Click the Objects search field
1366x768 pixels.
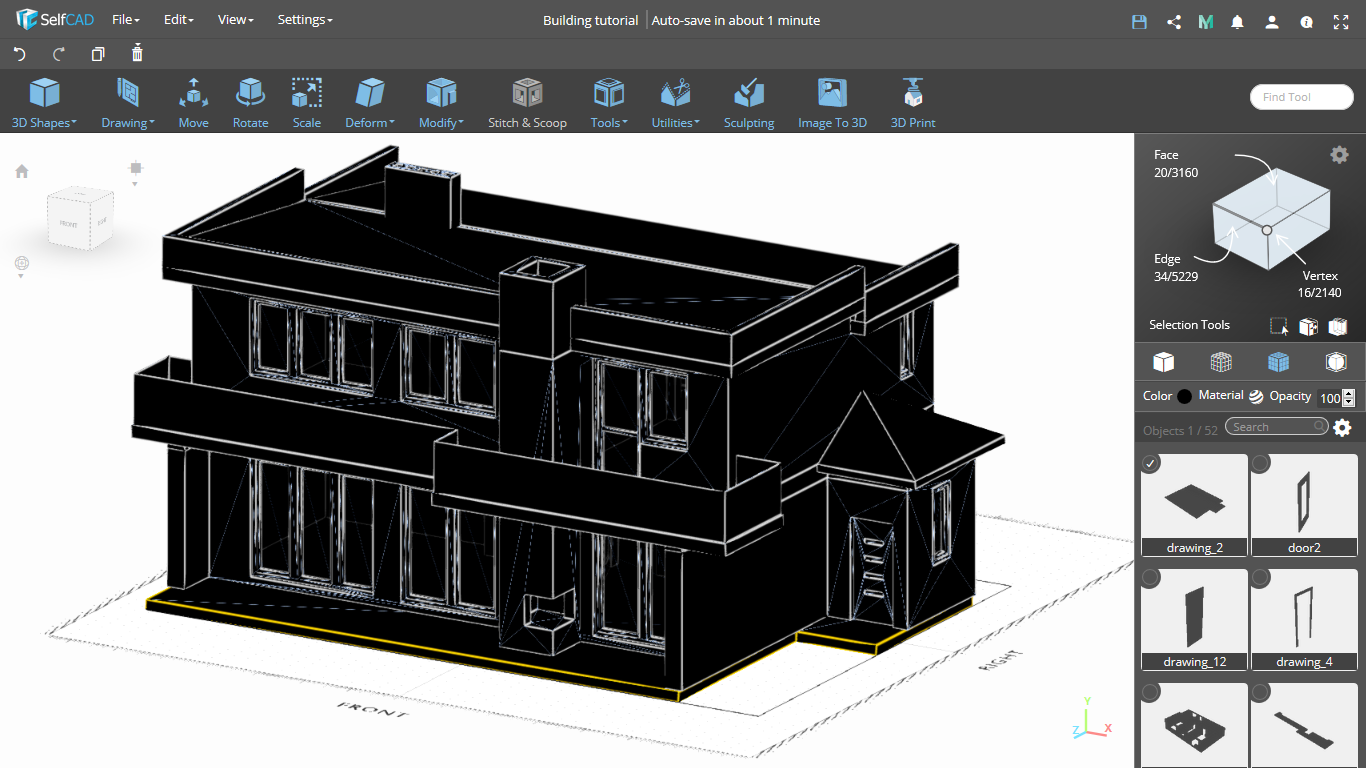click(1277, 427)
